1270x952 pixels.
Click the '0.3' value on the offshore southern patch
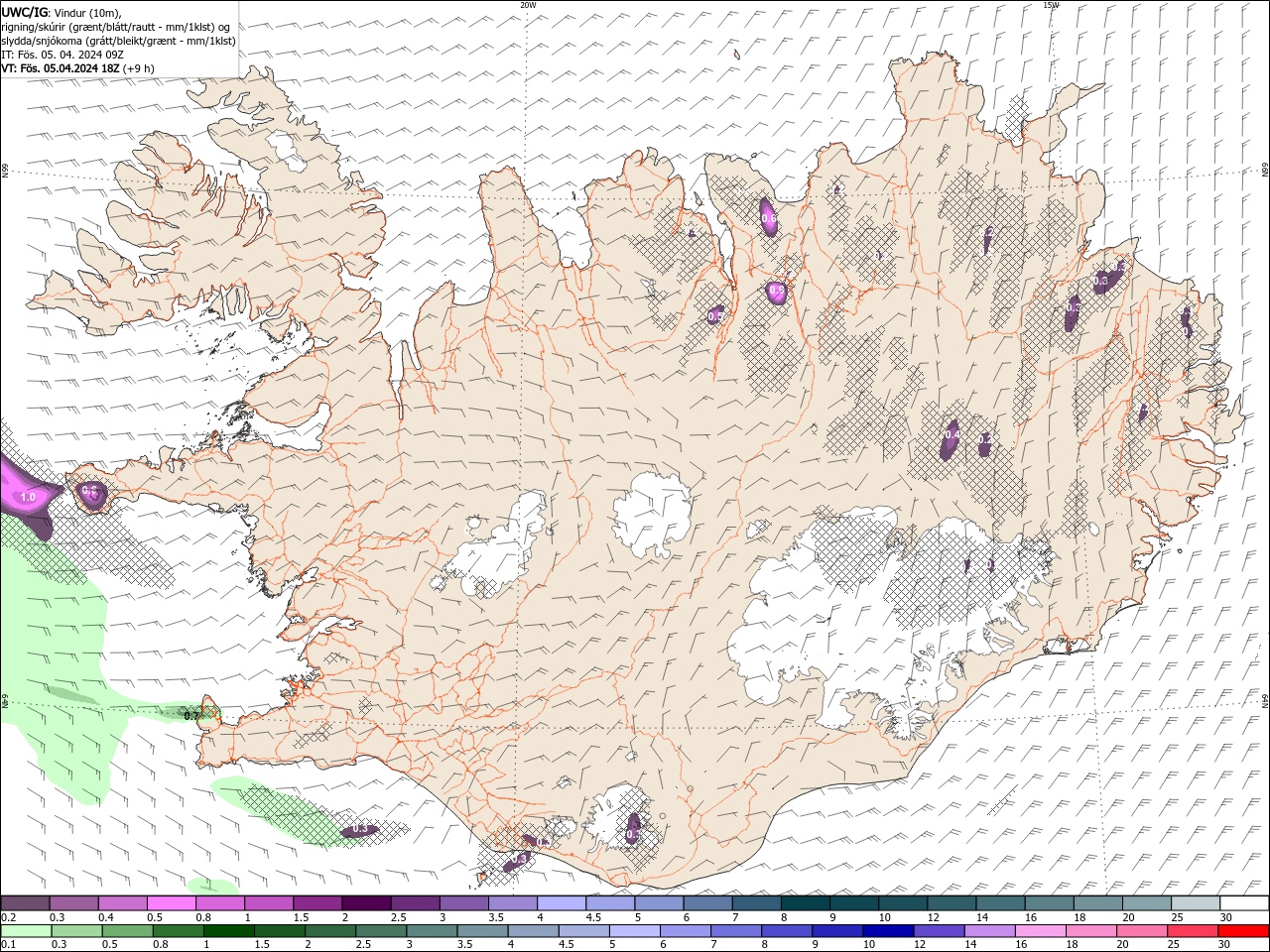(x=360, y=829)
